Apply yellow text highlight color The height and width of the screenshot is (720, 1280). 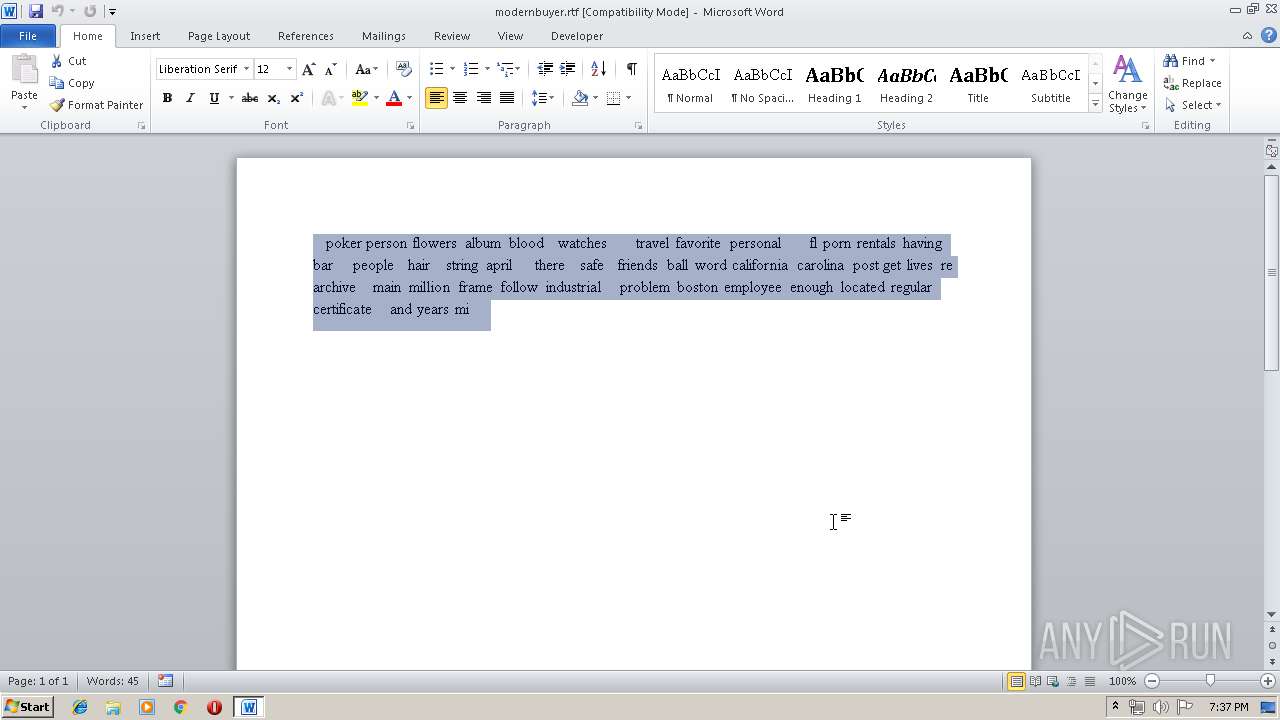360,98
